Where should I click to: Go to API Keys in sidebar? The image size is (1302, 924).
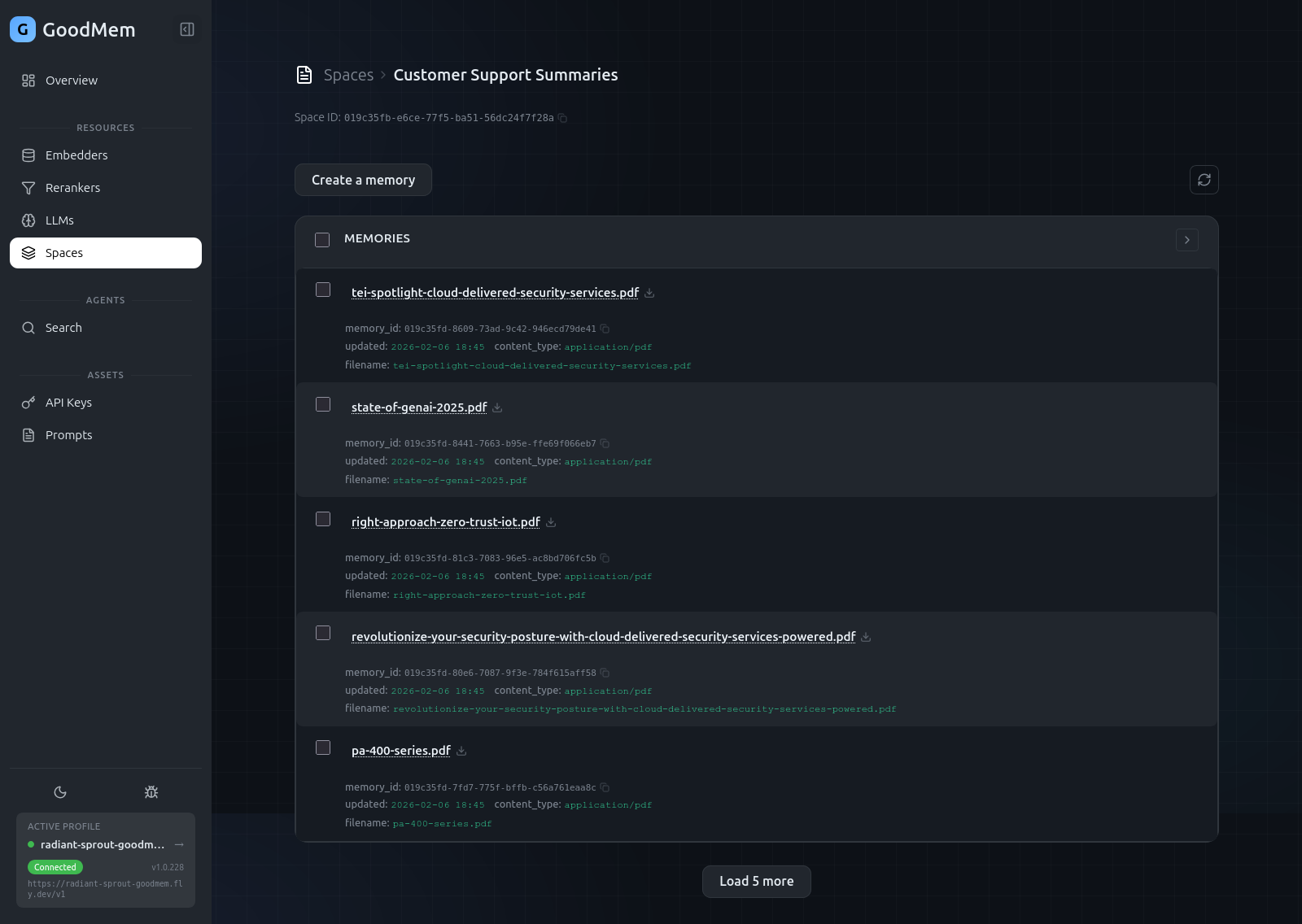[68, 403]
